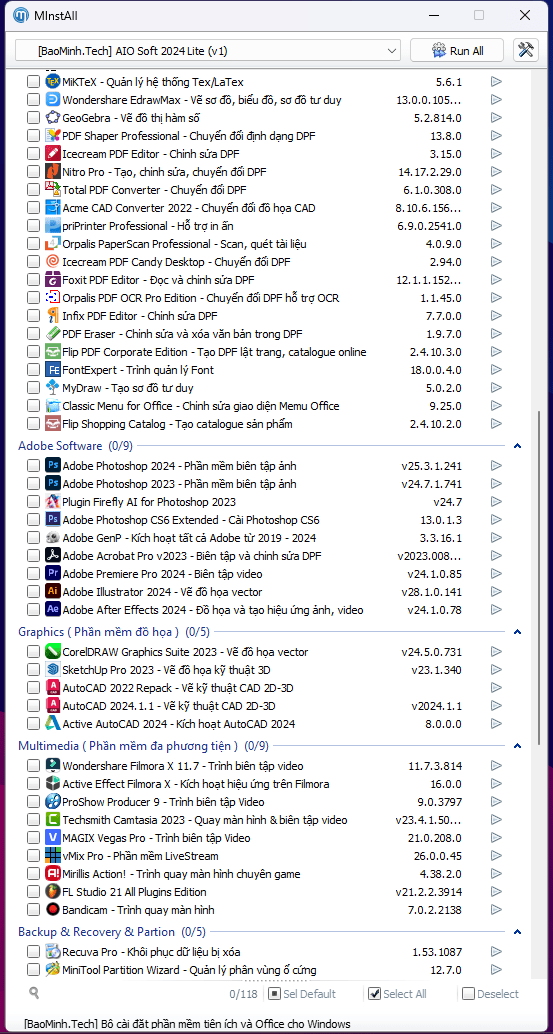The width and height of the screenshot is (553, 1034).
Task: Click Sel Default at the bottom
Action: (302, 994)
